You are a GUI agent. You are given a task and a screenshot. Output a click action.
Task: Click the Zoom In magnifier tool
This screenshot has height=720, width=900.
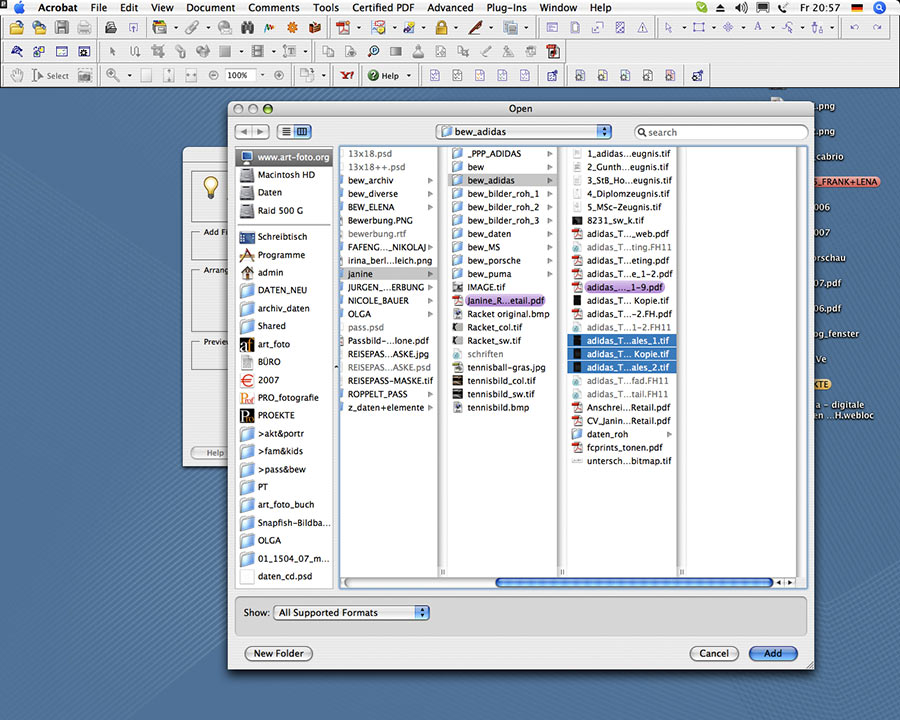point(113,75)
